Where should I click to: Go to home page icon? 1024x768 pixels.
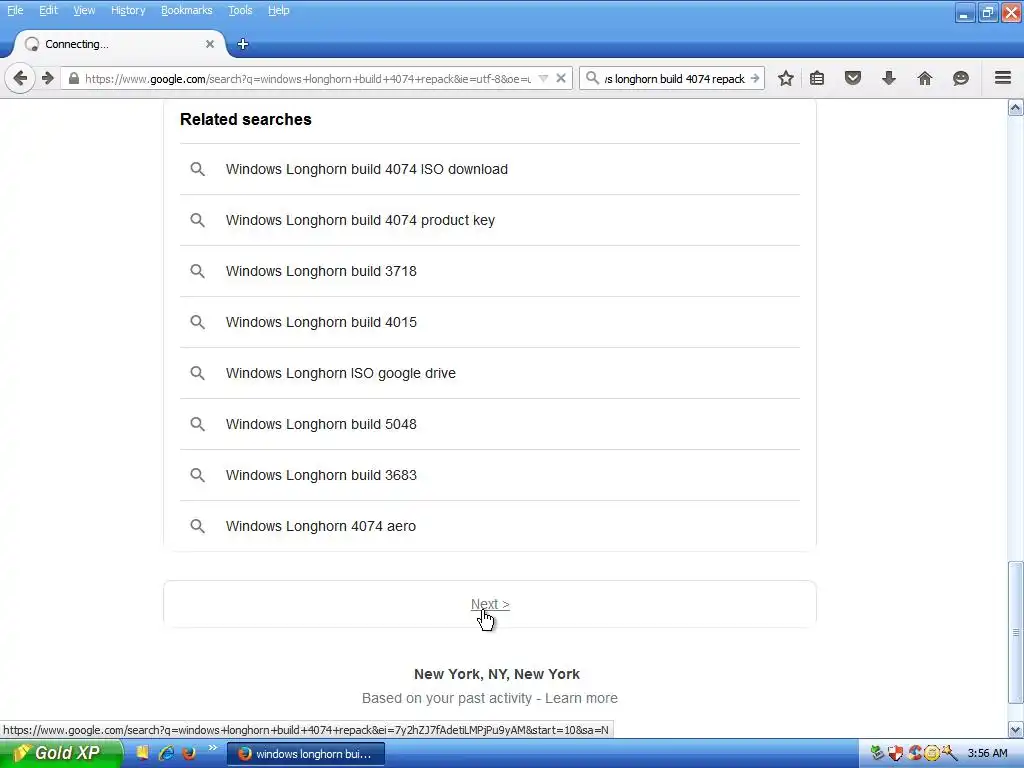[x=924, y=78]
